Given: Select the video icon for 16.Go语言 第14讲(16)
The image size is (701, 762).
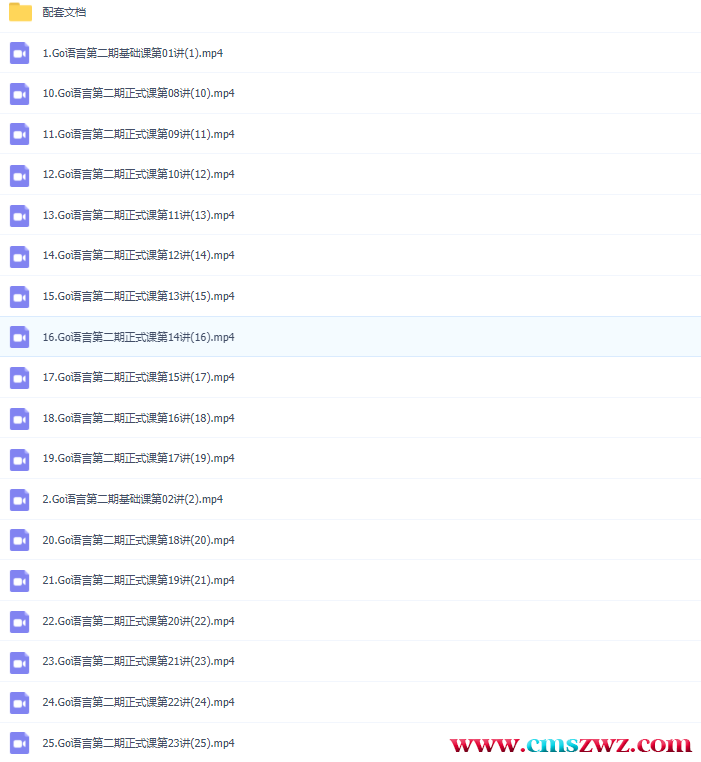Looking at the screenshot, I should [x=20, y=337].
